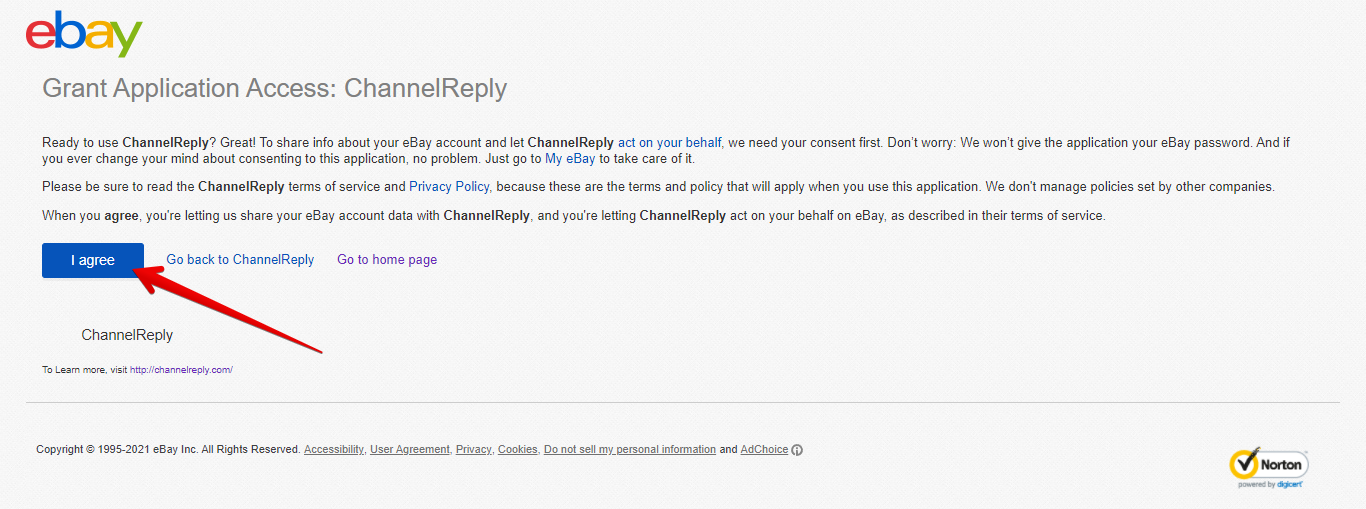Open the Cookies footer link
This screenshot has width=1366, height=509.
point(518,450)
